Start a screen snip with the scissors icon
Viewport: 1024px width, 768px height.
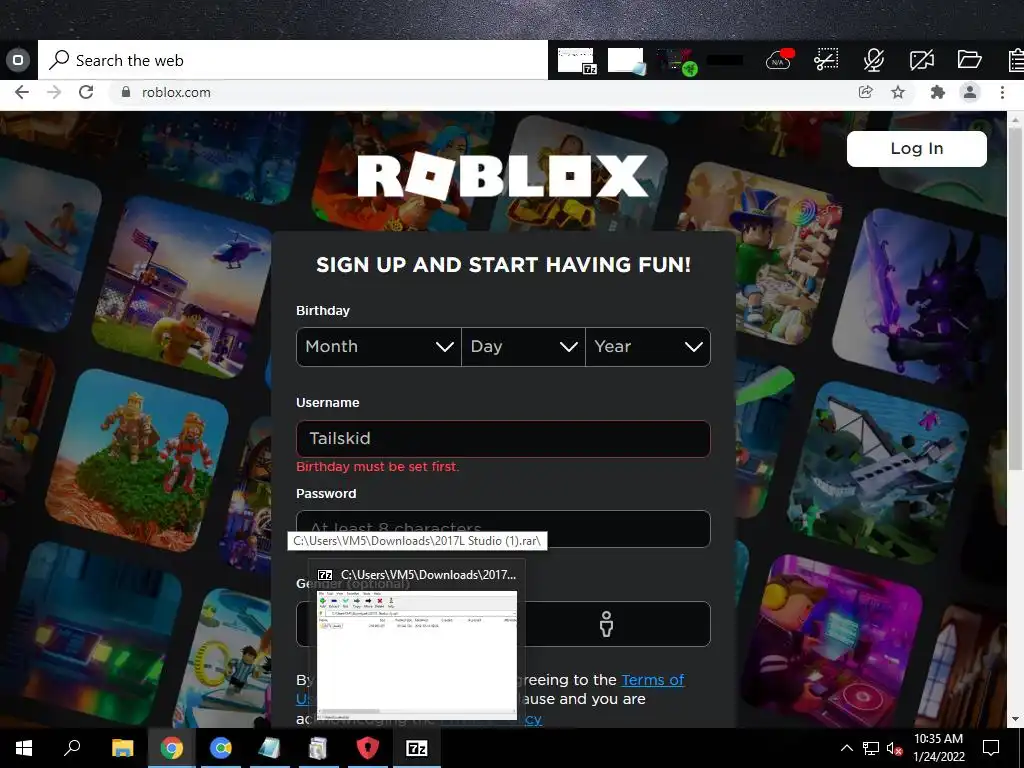coord(826,60)
